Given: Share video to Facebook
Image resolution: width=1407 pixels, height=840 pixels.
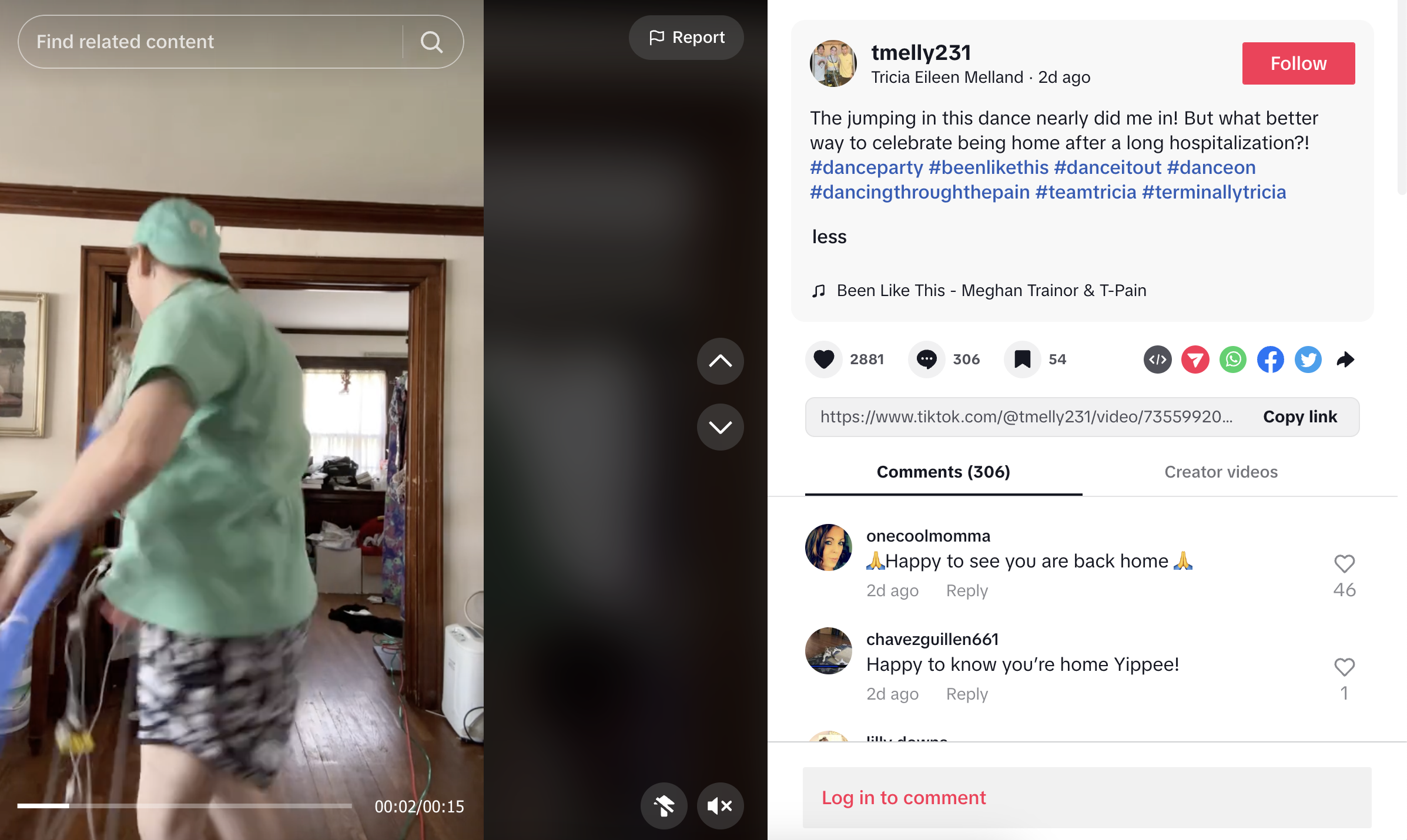Looking at the screenshot, I should coord(1270,359).
